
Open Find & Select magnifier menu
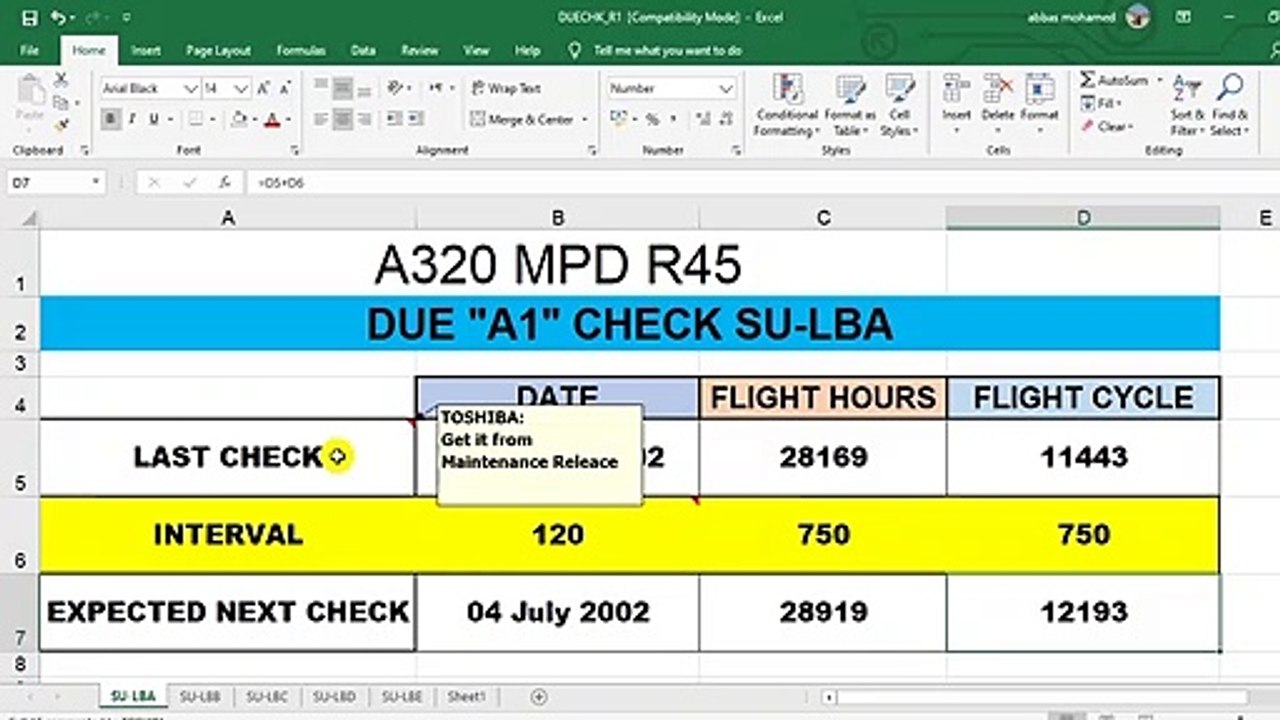[x=1229, y=105]
